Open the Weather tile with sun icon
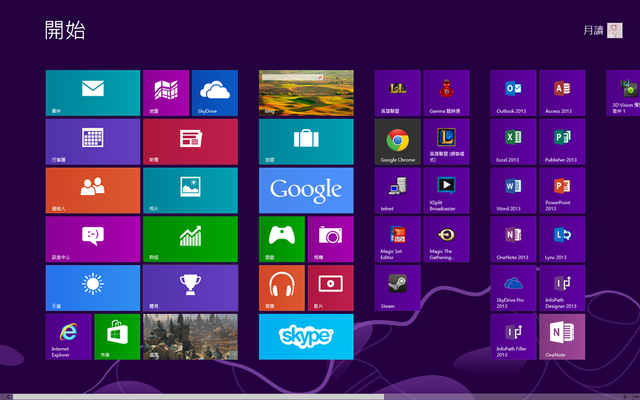640x400 pixels. 93,288
